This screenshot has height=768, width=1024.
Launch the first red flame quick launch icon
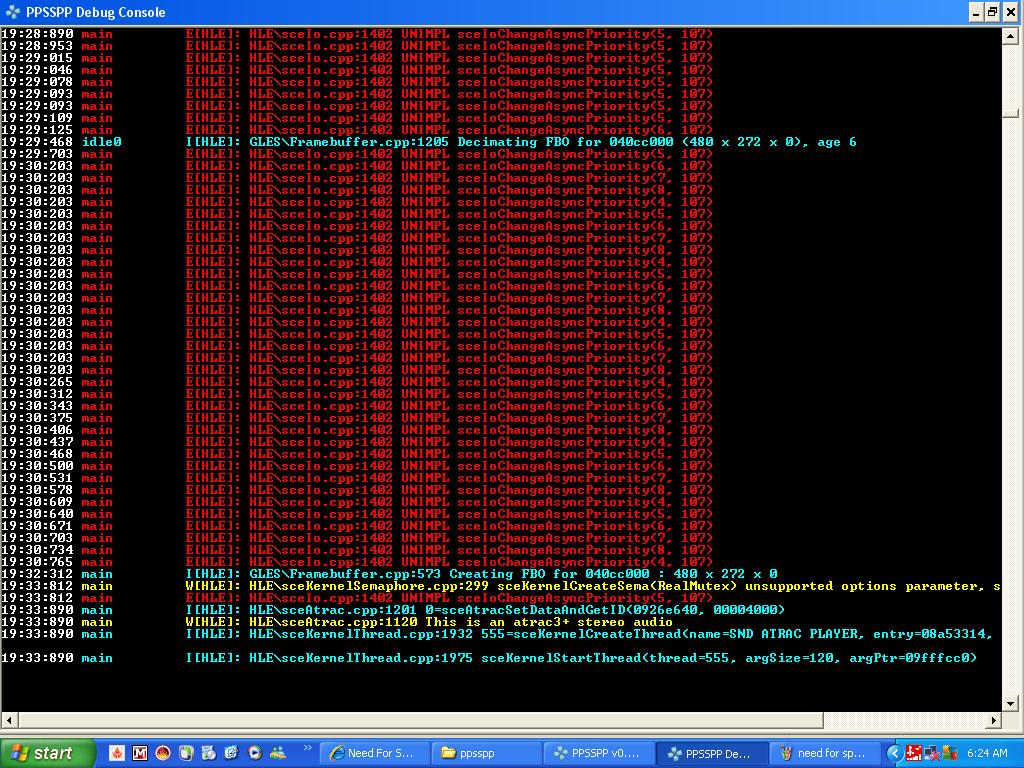coord(117,753)
